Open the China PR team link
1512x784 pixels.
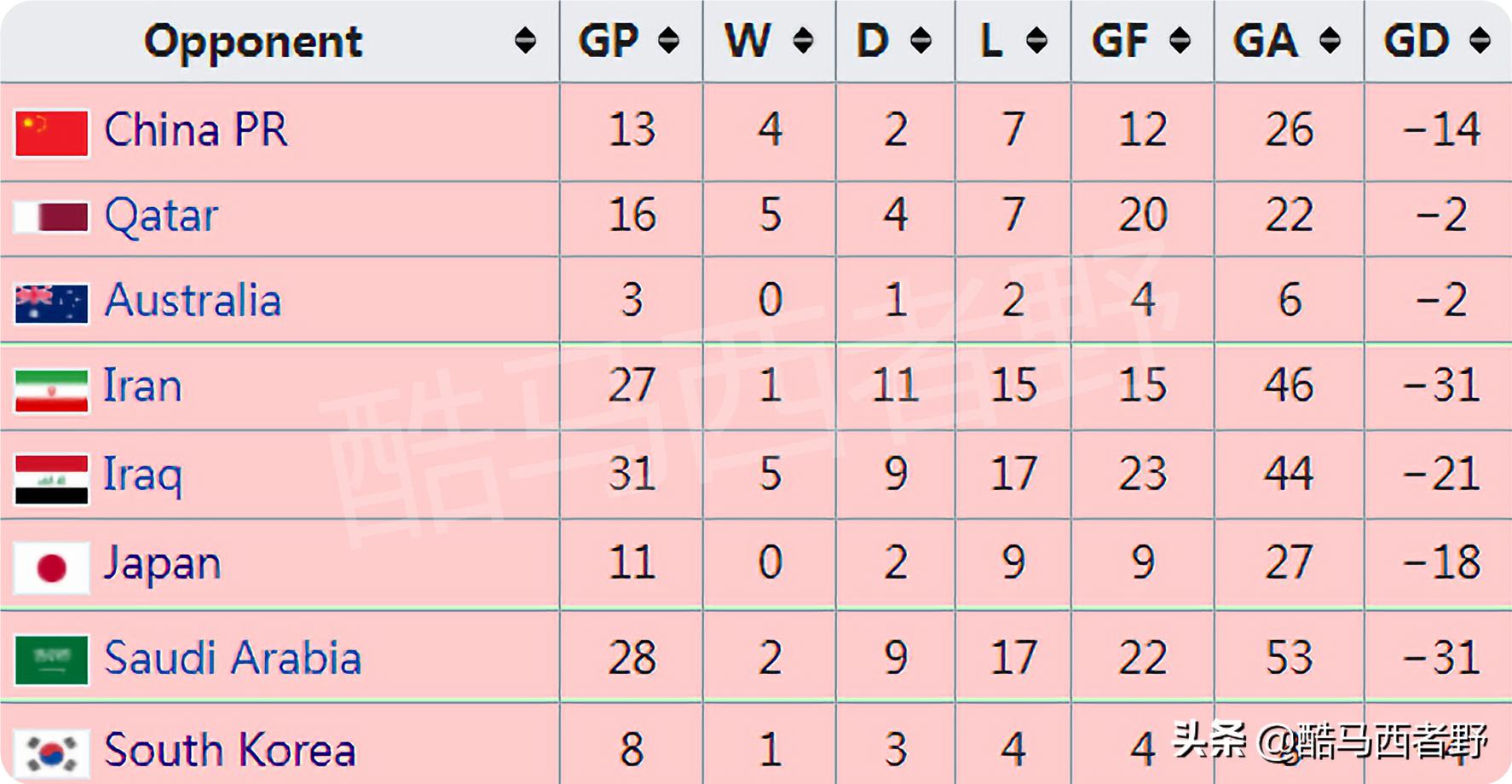(x=196, y=130)
